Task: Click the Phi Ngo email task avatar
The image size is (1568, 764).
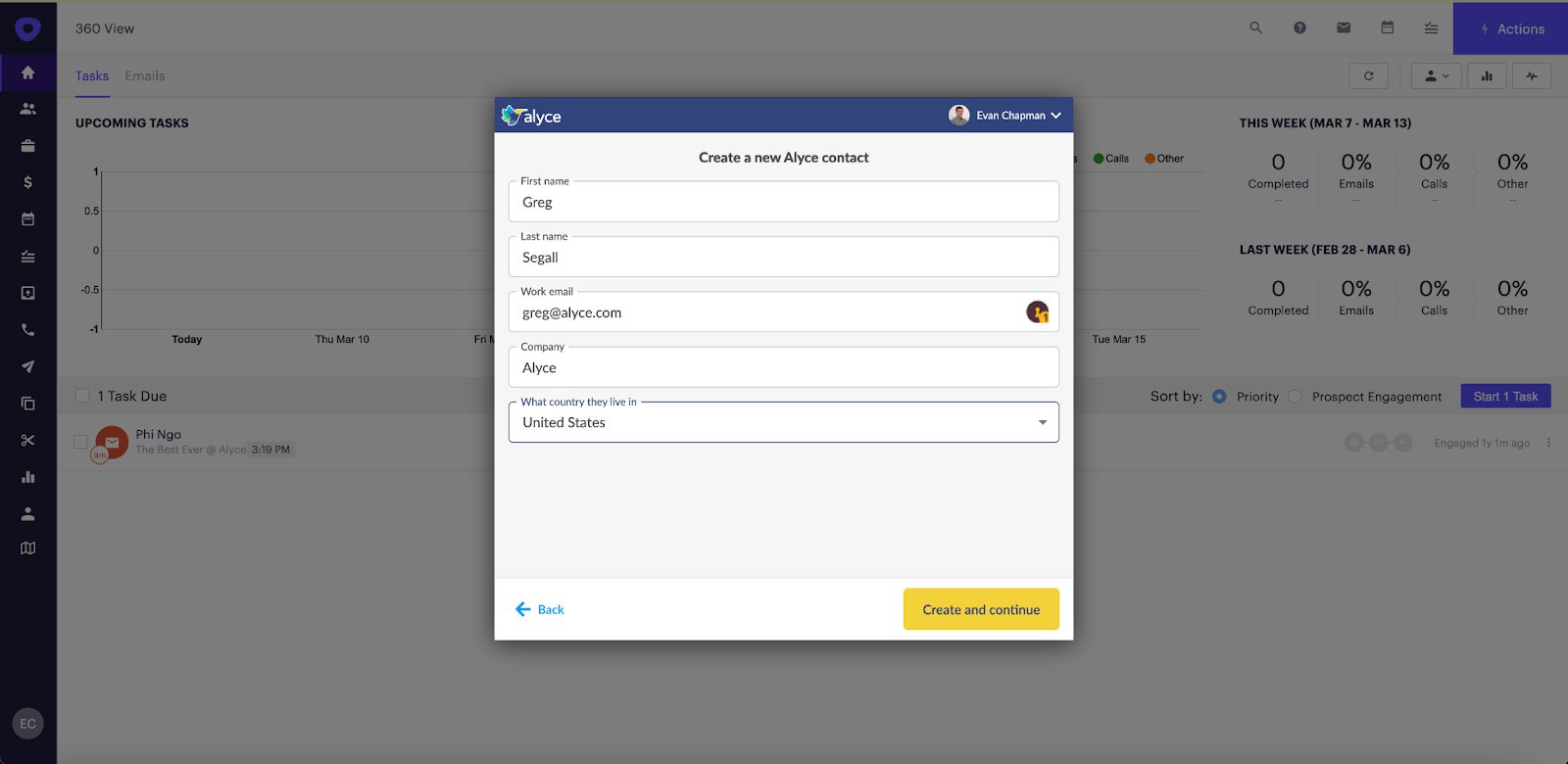Action: (x=112, y=443)
